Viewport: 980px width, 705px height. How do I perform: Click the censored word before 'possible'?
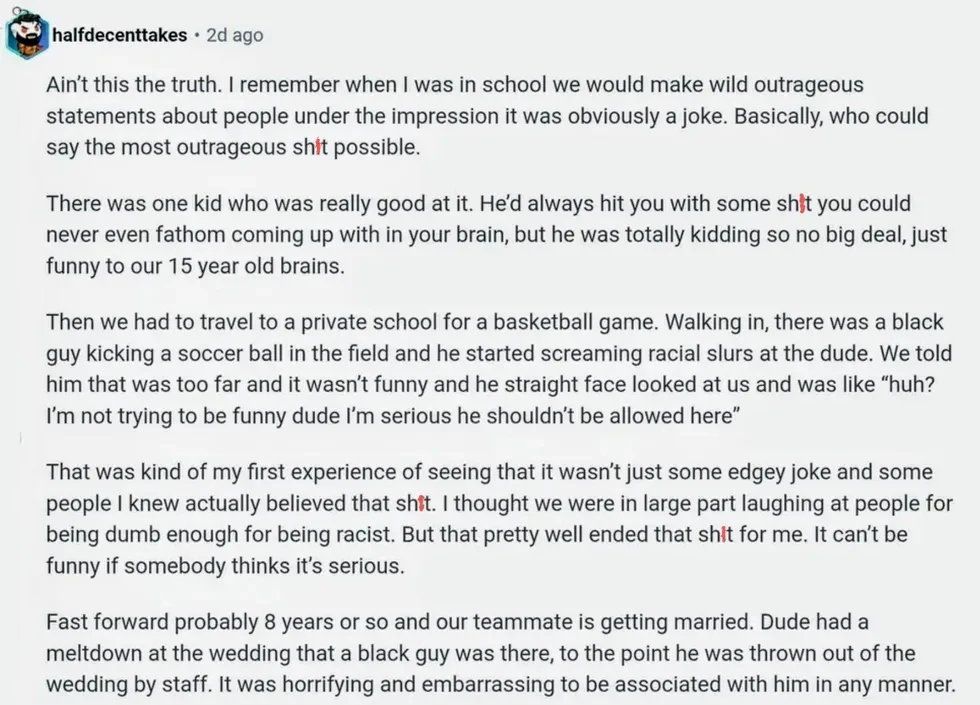[310, 148]
